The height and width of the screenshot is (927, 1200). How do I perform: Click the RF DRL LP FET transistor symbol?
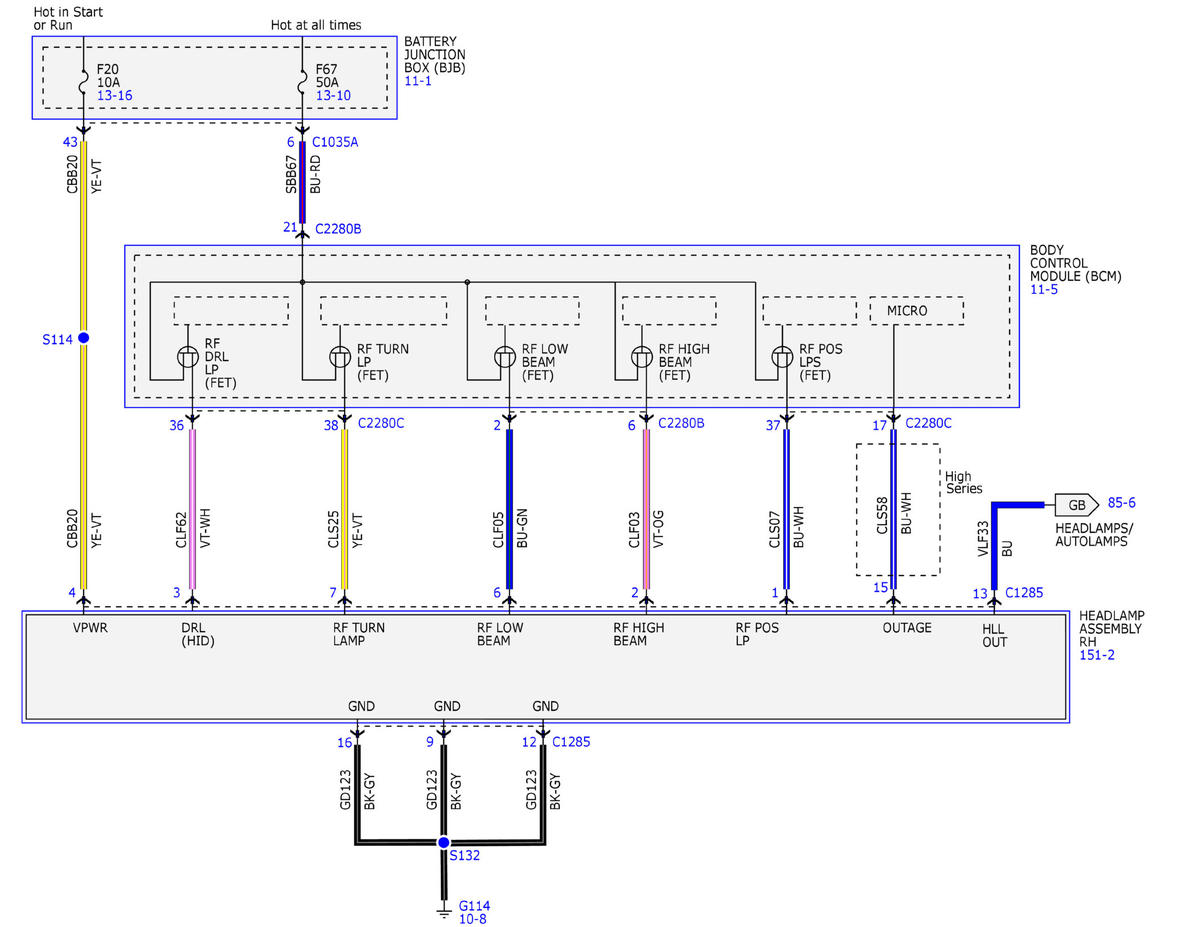click(188, 358)
